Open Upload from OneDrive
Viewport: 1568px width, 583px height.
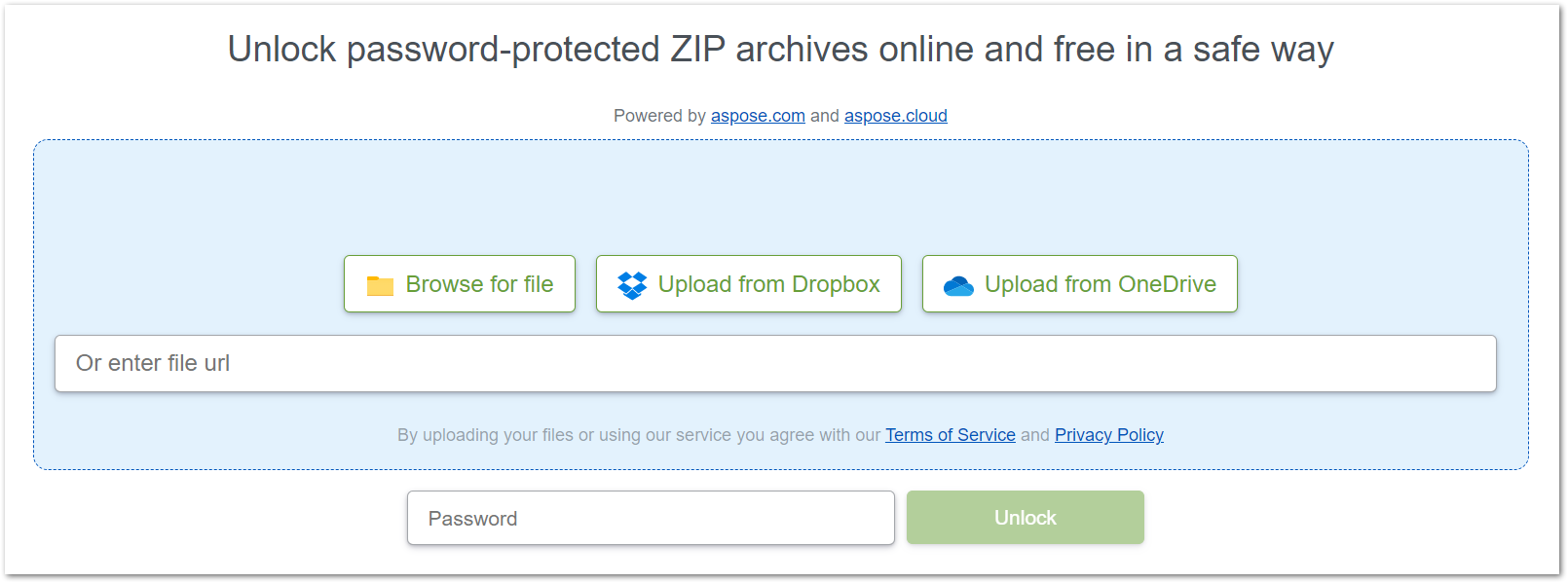point(1078,283)
